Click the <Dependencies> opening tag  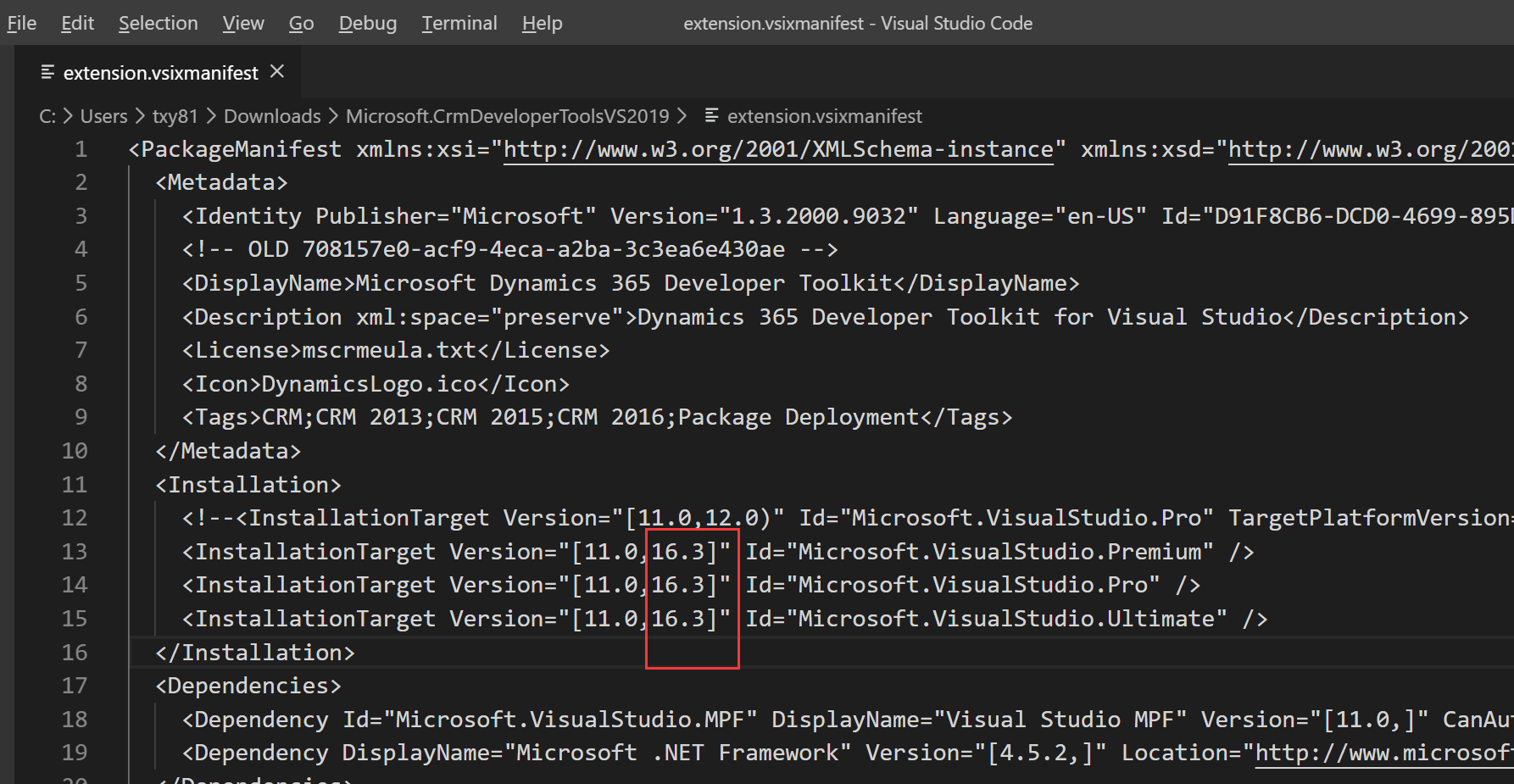point(248,686)
